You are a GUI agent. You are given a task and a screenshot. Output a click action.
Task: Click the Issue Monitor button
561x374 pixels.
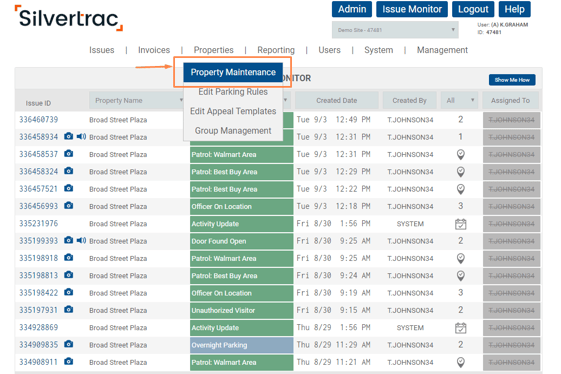(412, 9)
